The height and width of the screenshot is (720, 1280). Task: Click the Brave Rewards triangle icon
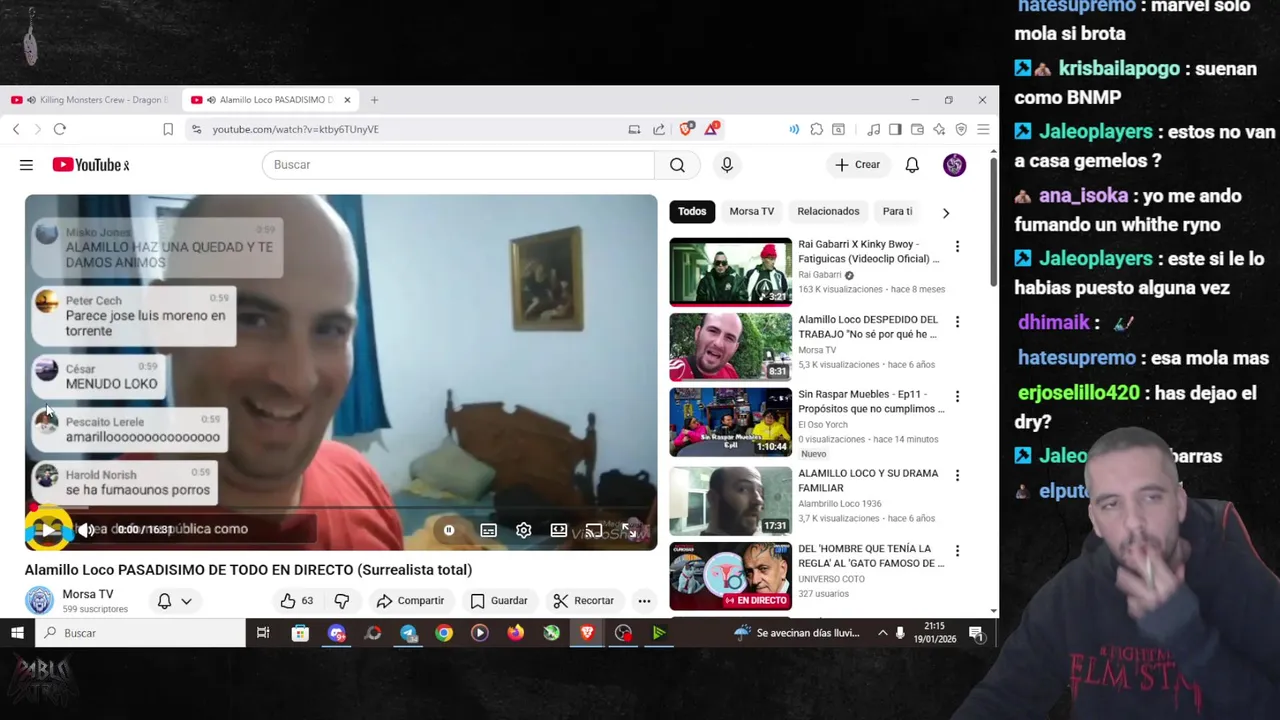coord(711,129)
